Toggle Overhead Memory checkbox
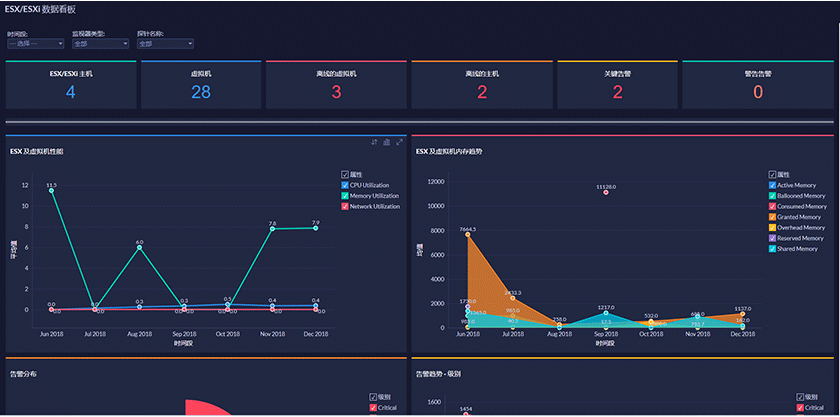The image size is (840, 417). click(772, 227)
